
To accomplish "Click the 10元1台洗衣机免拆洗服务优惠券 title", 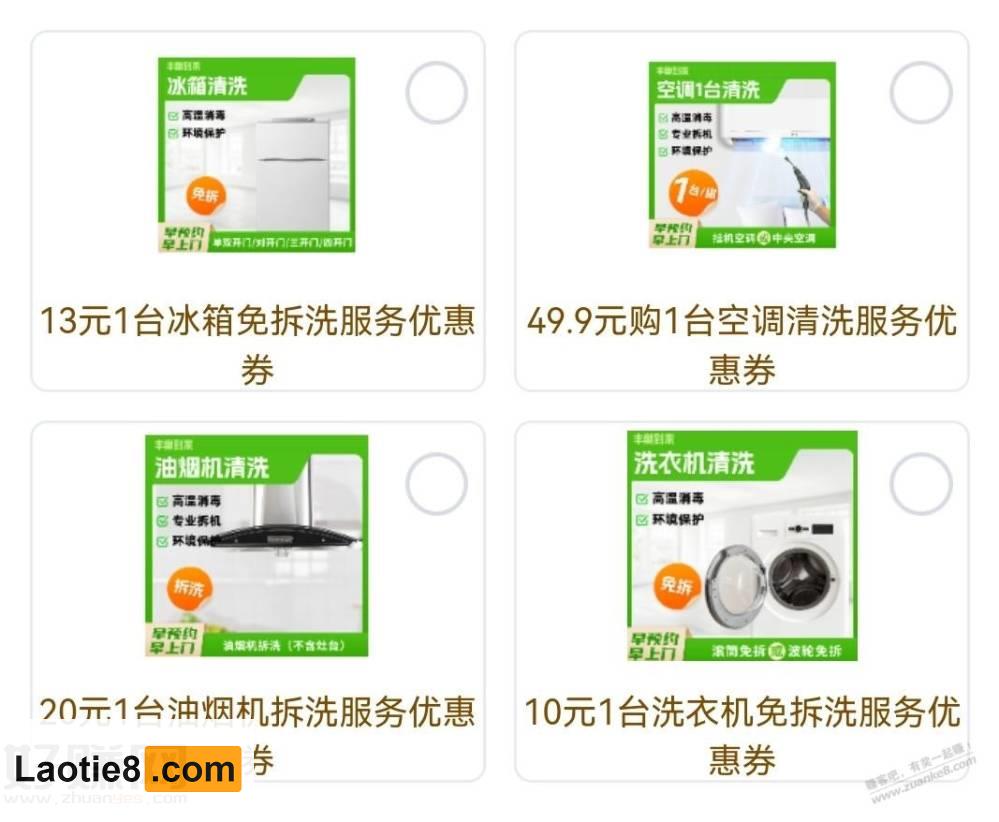I will tap(742, 735).
